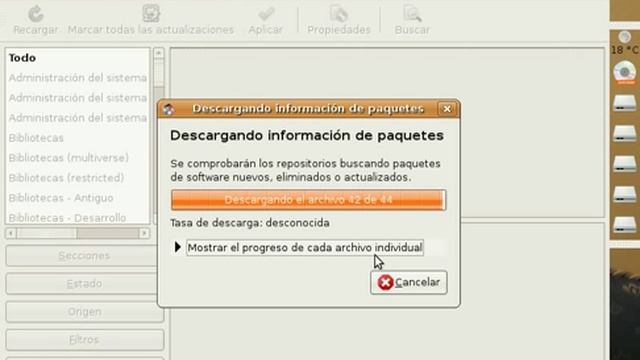Click the Aplicar checkmark icon

tap(266, 14)
